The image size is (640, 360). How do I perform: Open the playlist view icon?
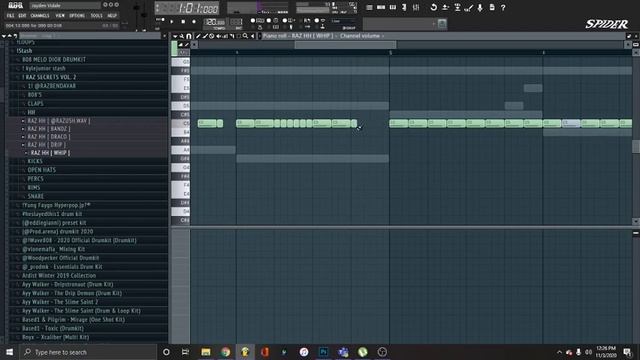click(x=369, y=7)
